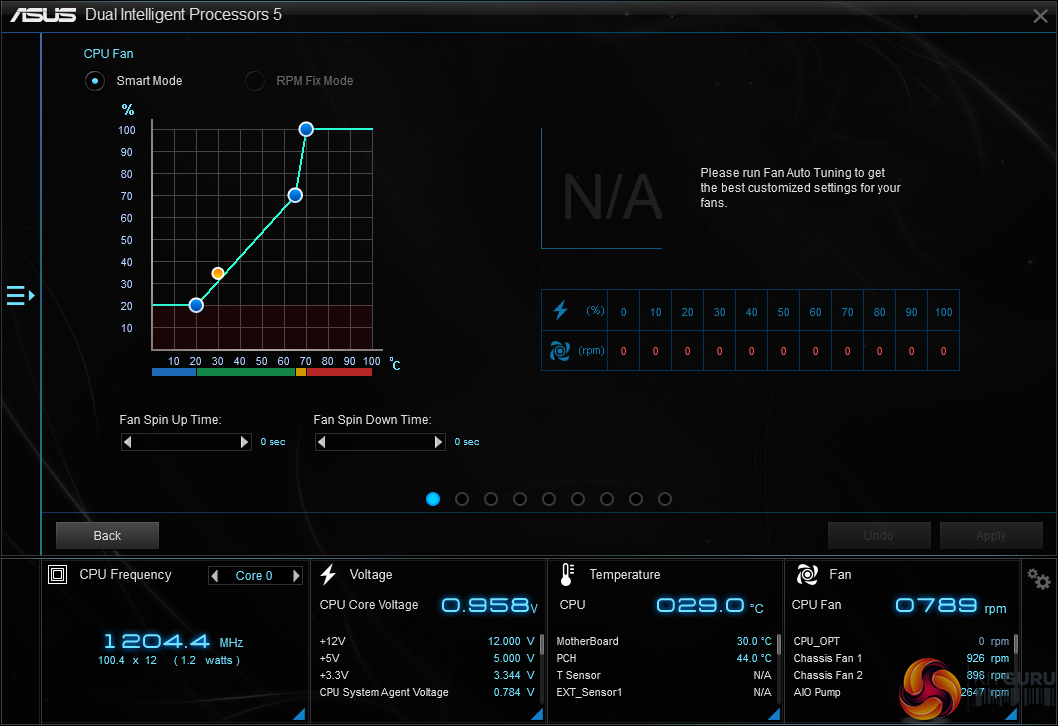This screenshot has width=1058, height=726.
Task: Click the Temperature thermometer icon
Action: 567,575
